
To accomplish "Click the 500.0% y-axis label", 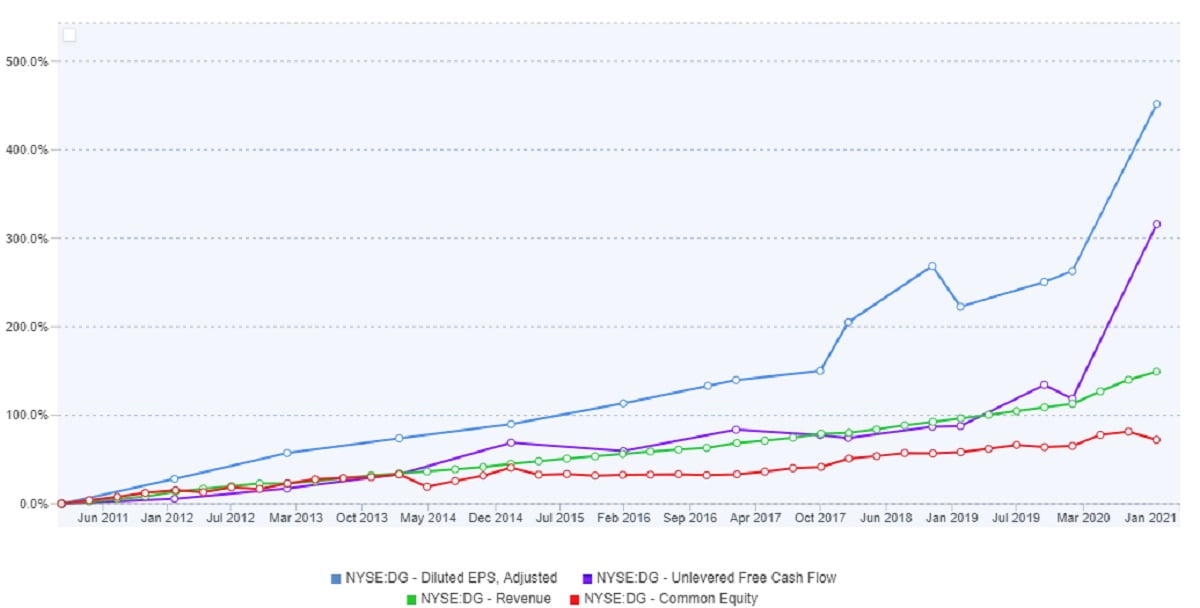I will tap(28, 61).
